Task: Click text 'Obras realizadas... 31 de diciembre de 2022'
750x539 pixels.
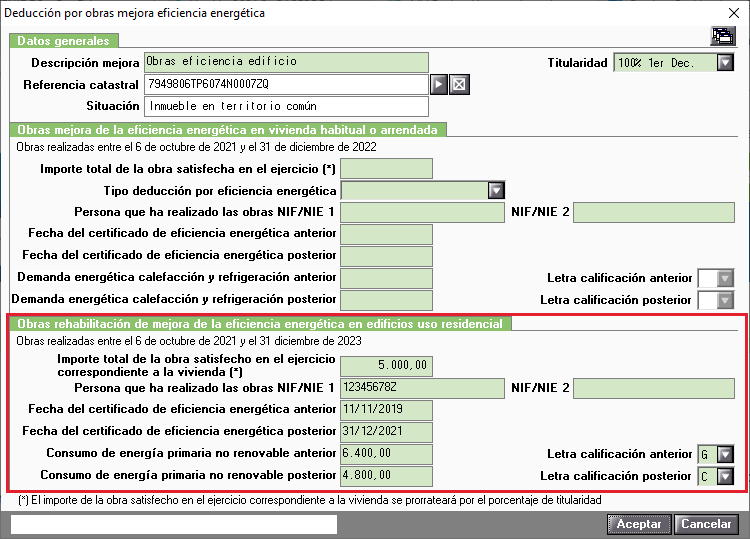Action: click(197, 147)
